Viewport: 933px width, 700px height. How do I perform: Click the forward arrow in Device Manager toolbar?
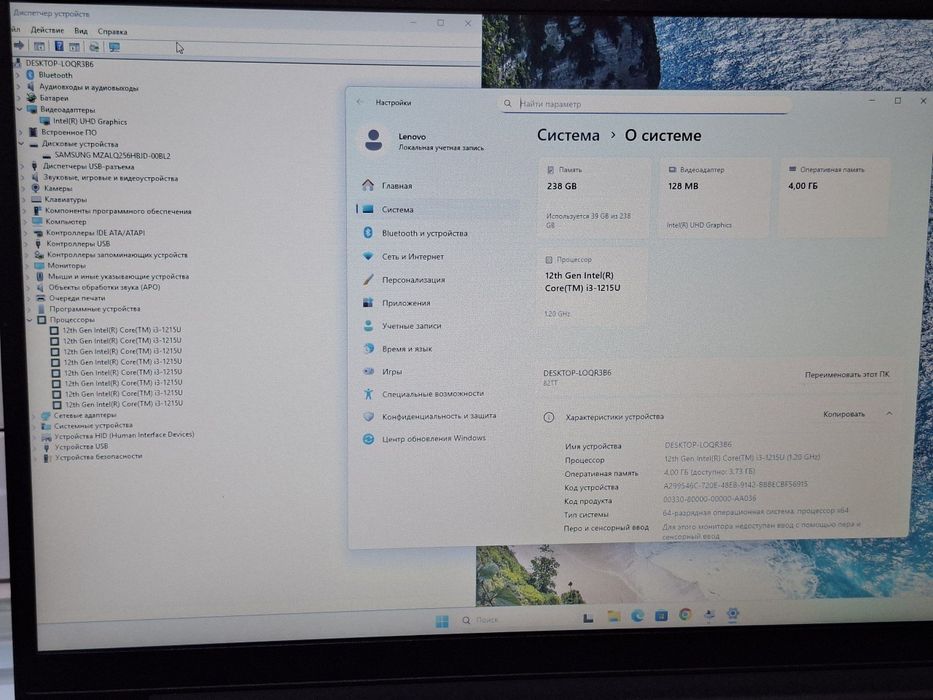pos(18,45)
